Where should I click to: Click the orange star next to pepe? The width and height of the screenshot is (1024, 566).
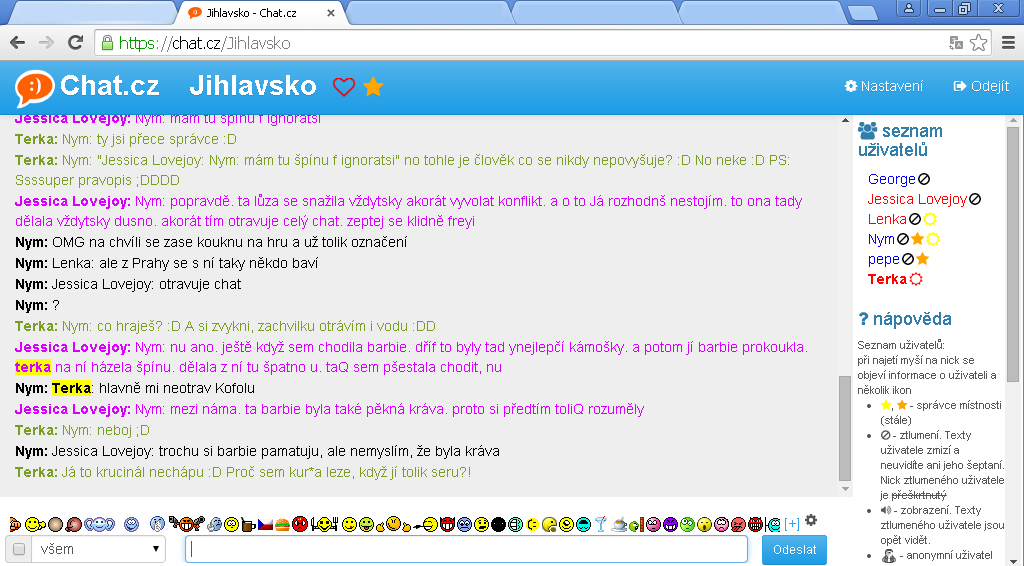[922, 259]
